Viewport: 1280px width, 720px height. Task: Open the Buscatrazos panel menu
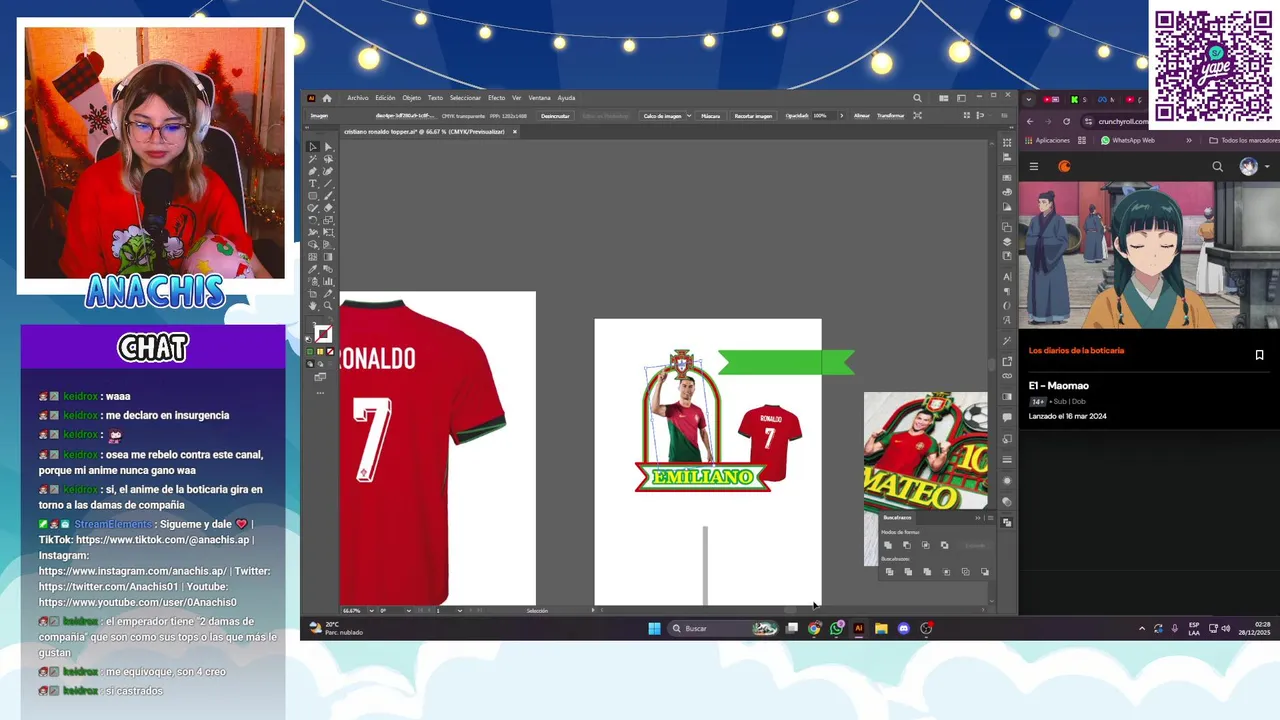pyautogui.click(x=990, y=518)
